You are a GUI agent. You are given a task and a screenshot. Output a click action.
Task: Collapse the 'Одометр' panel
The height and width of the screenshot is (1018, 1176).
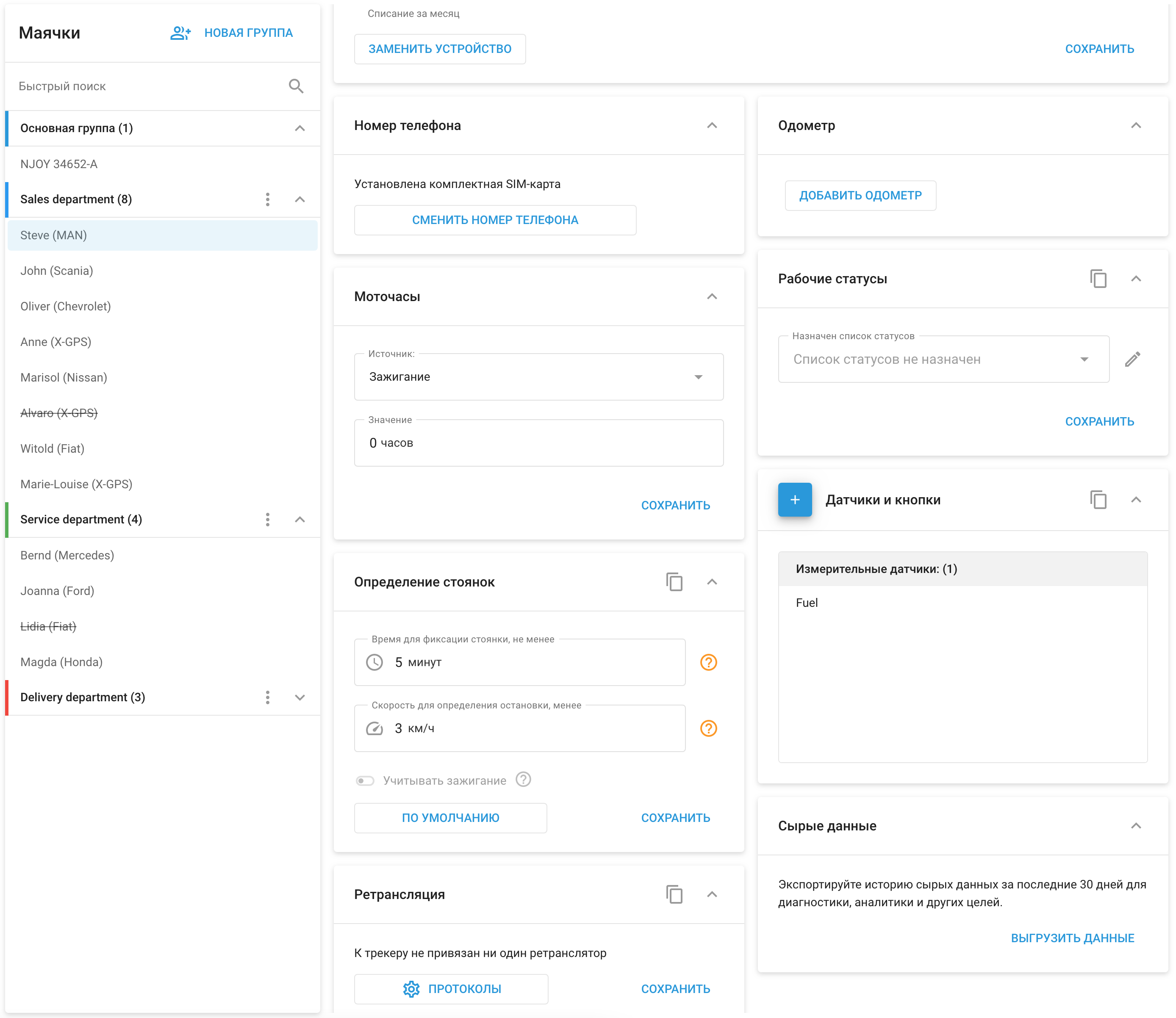tap(1136, 125)
